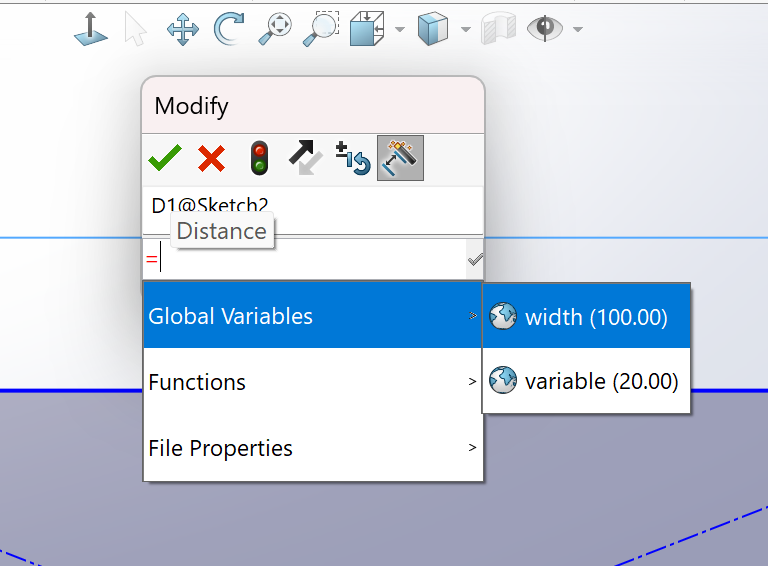Click the Reverse dimension direction arrow icon
Image resolution: width=768 pixels, height=566 pixels.
[x=306, y=158]
